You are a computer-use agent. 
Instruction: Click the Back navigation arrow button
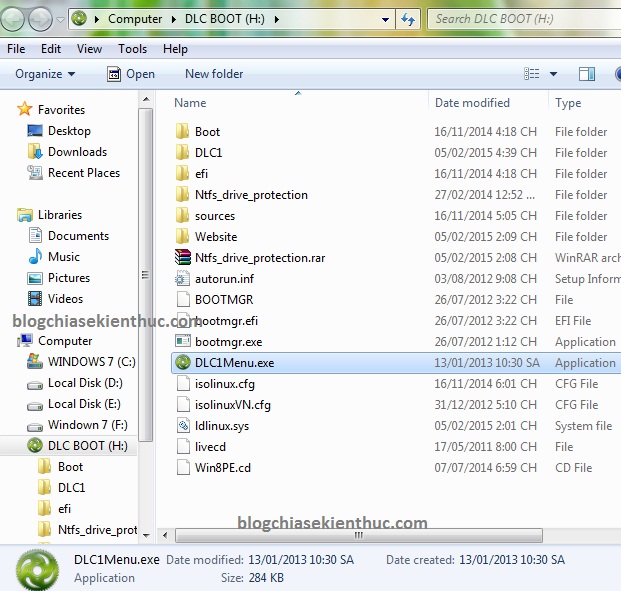click(12, 19)
